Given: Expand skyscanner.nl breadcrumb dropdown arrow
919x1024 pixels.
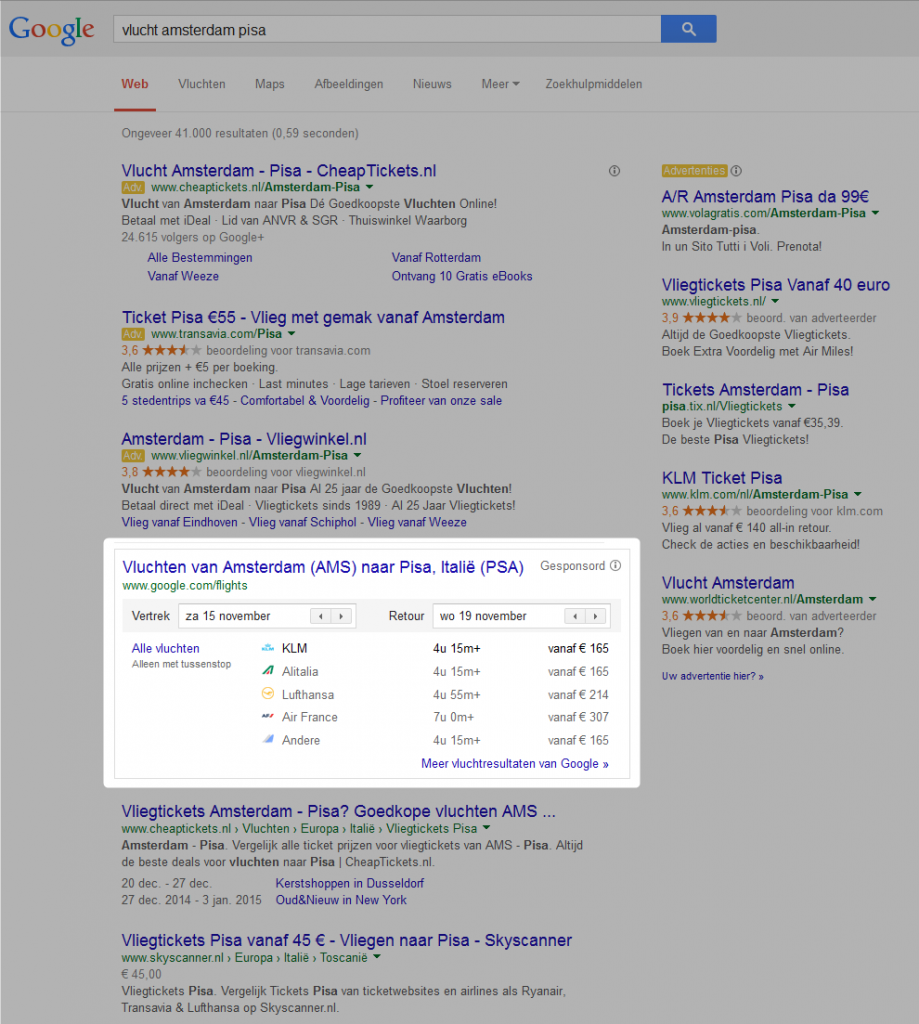Looking at the screenshot, I should pyautogui.click(x=377, y=957).
